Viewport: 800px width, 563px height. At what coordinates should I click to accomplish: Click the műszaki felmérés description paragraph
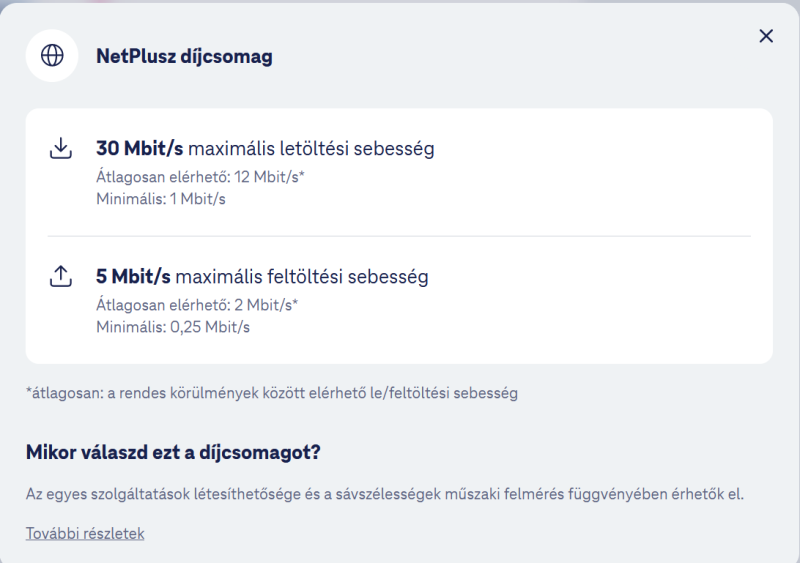(x=385, y=494)
